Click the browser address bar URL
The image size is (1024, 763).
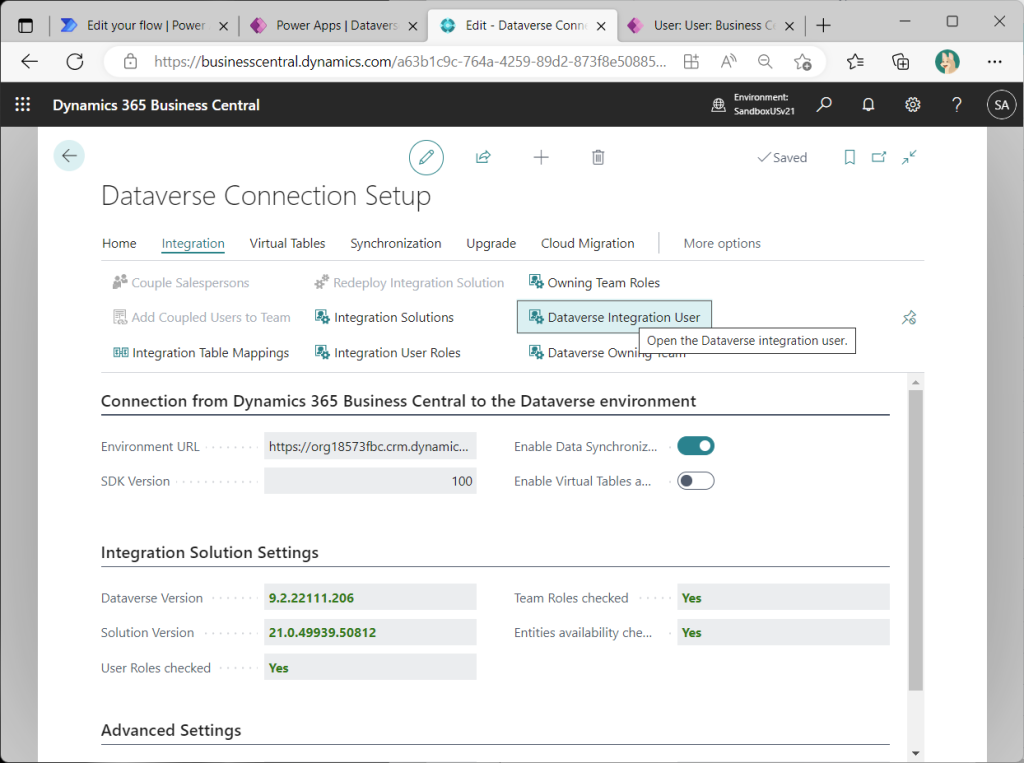(x=410, y=62)
